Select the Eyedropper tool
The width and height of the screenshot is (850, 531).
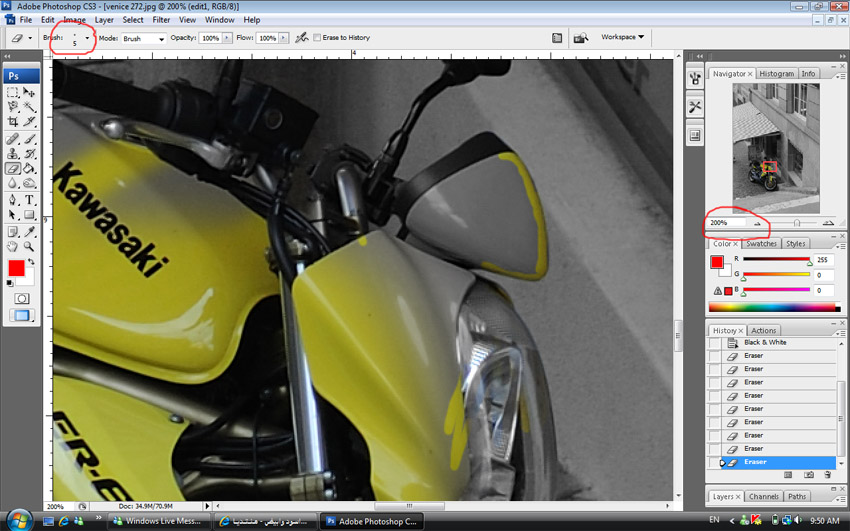coord(29,232)
